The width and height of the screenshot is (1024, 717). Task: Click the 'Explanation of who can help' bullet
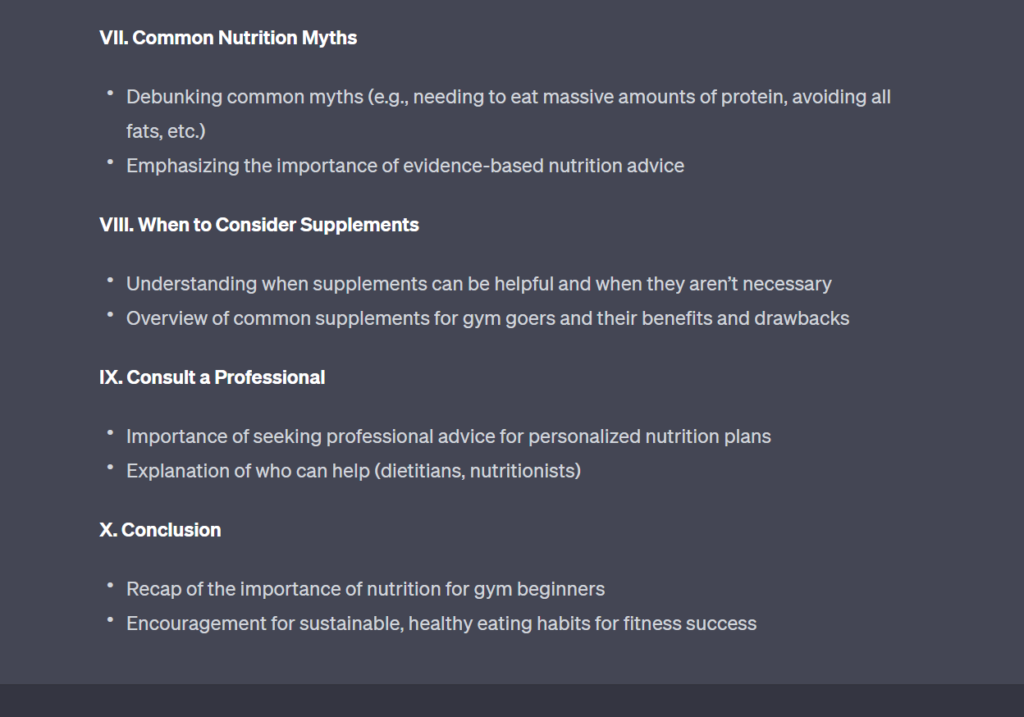click(353, 471)
